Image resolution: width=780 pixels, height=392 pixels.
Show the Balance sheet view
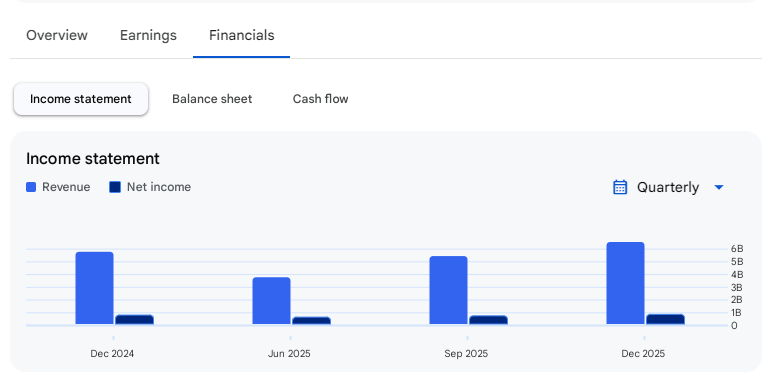coord(212,99)
